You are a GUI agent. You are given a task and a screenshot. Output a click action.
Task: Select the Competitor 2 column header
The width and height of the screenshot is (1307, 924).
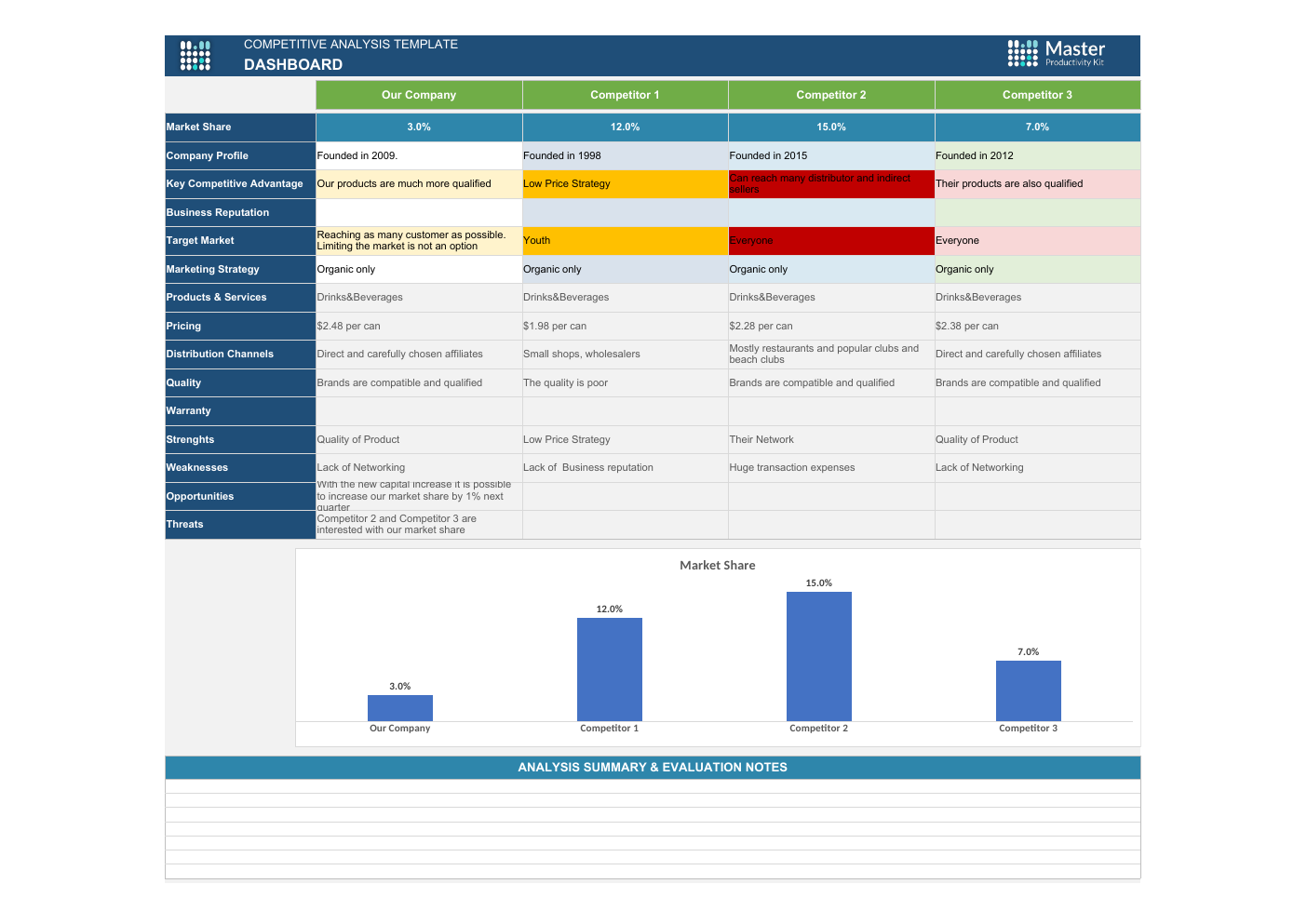[x=831, y=95]
